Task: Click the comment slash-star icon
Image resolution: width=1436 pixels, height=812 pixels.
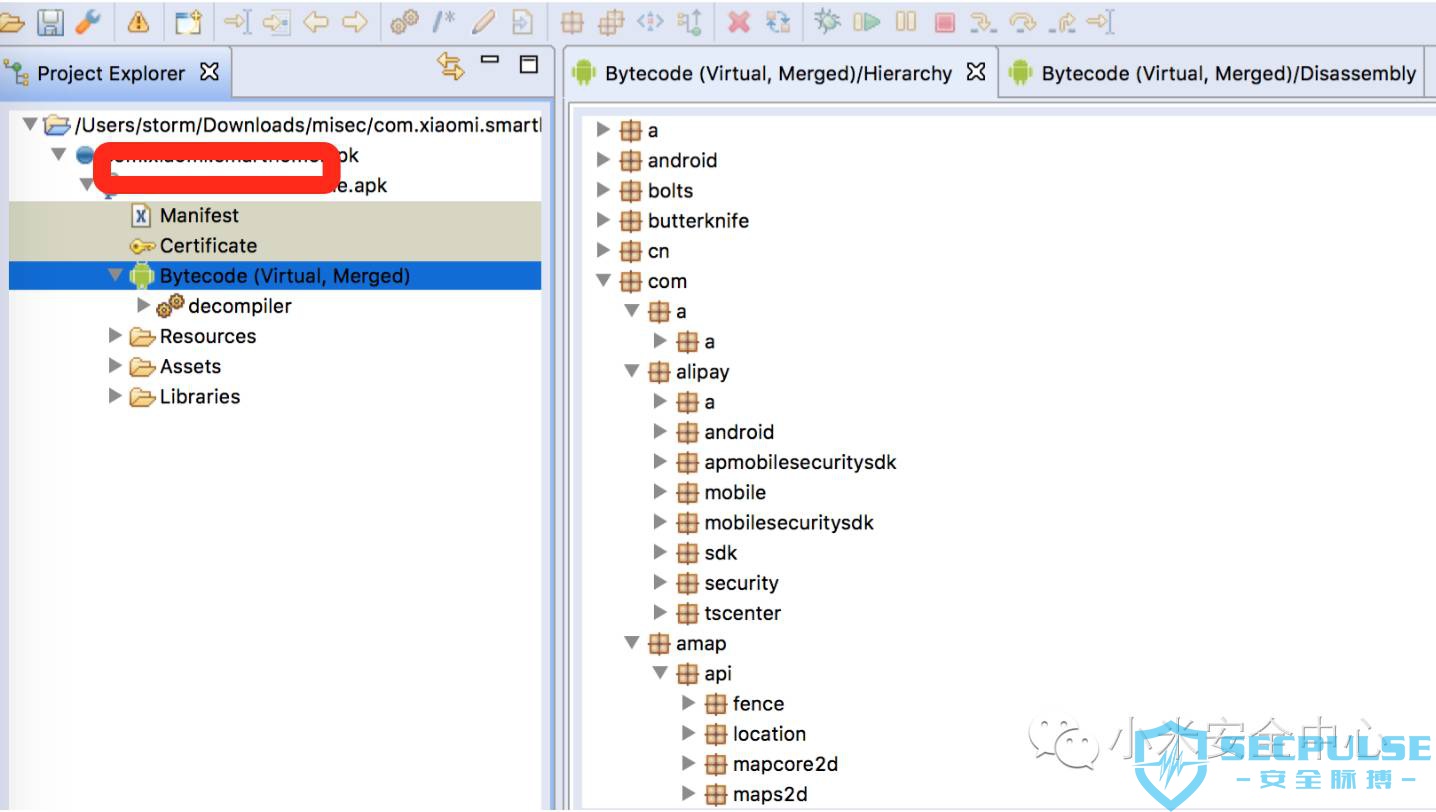Action: 444,21
